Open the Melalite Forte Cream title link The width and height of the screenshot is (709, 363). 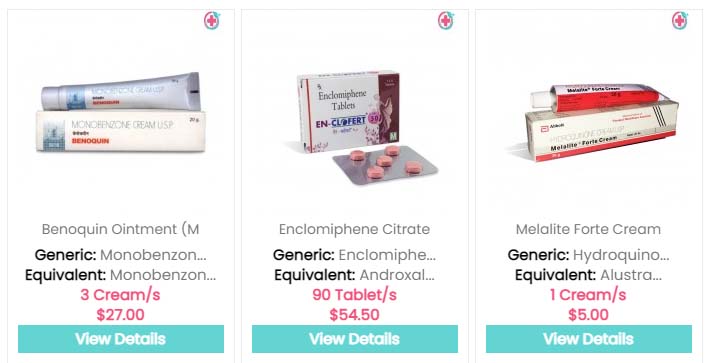588,229
